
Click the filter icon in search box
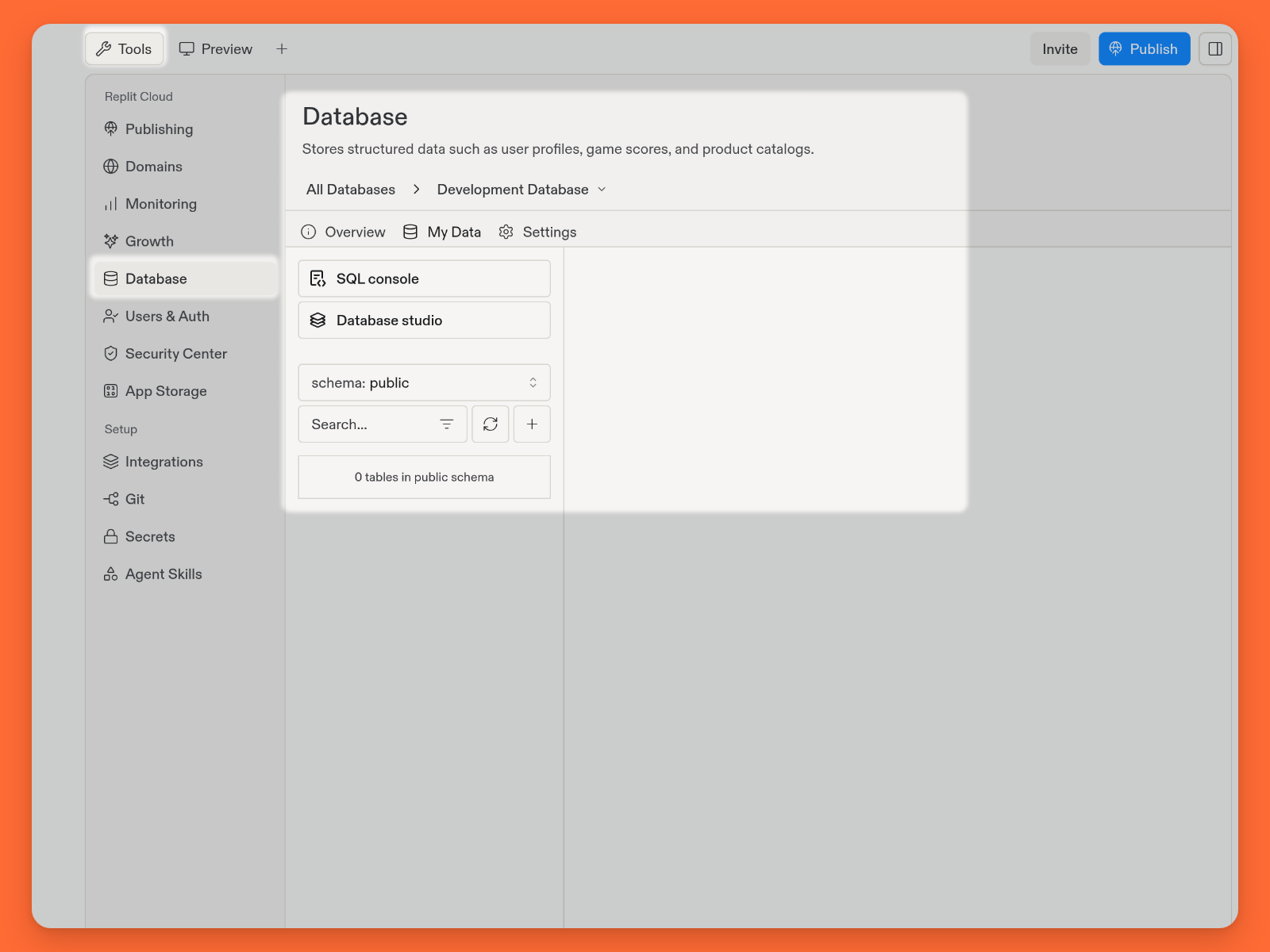(447, 424)
